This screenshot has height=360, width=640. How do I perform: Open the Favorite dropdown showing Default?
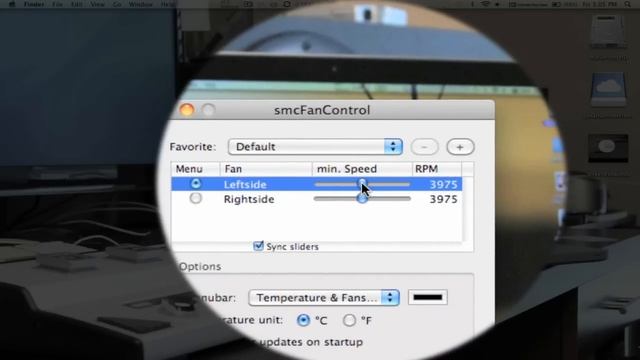pos(315,147)
